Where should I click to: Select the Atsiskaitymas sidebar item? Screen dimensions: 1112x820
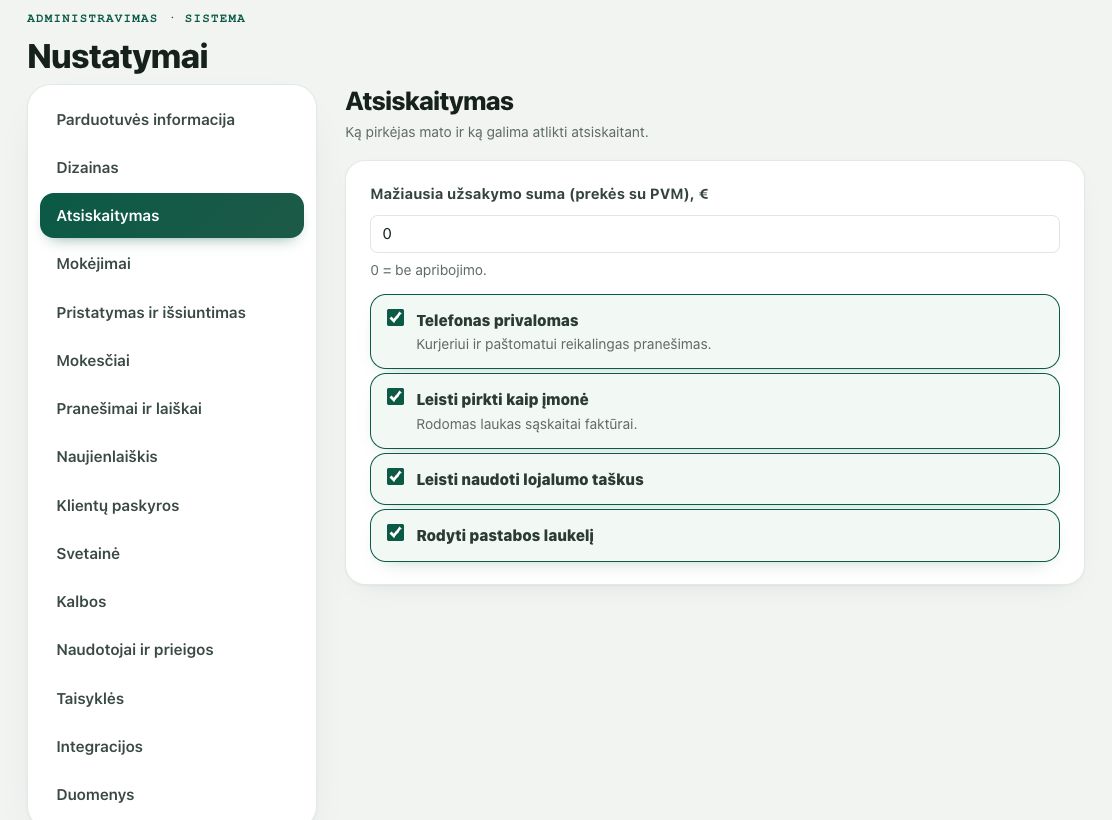(172, 216)
